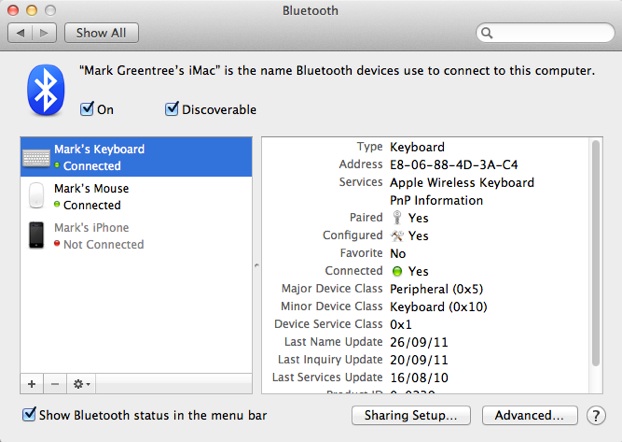The width and height of the screenshot is (622, 442).
Task: Click the keyboard icon for Mark's Keyboard
Action: pyautogui.click(x=37, y=157)
